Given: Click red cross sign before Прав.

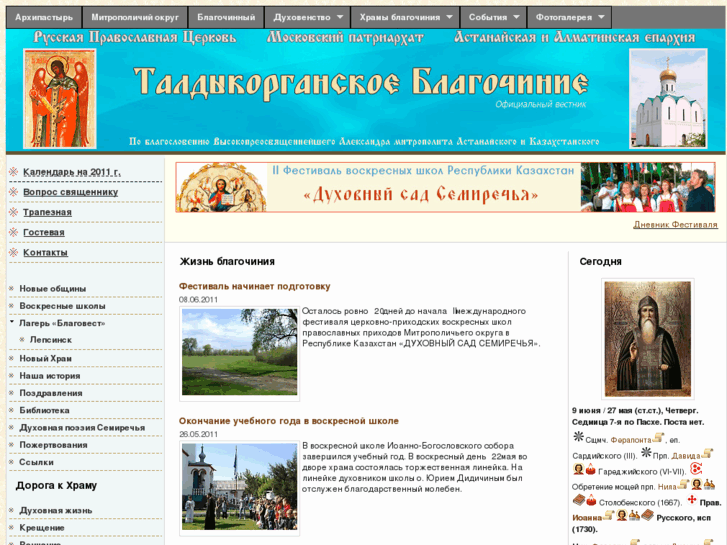Looking at the screenshot, I should point(692,499).
